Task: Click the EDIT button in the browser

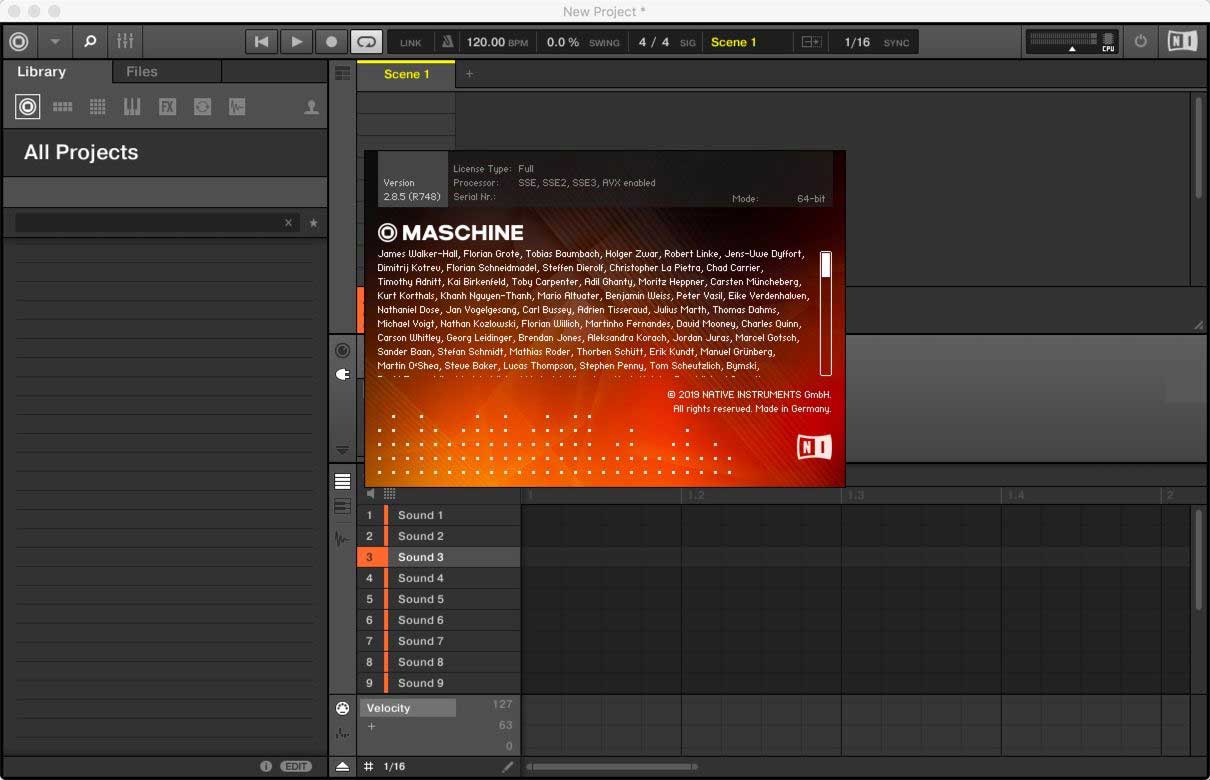Action: (x=296, y=766)
